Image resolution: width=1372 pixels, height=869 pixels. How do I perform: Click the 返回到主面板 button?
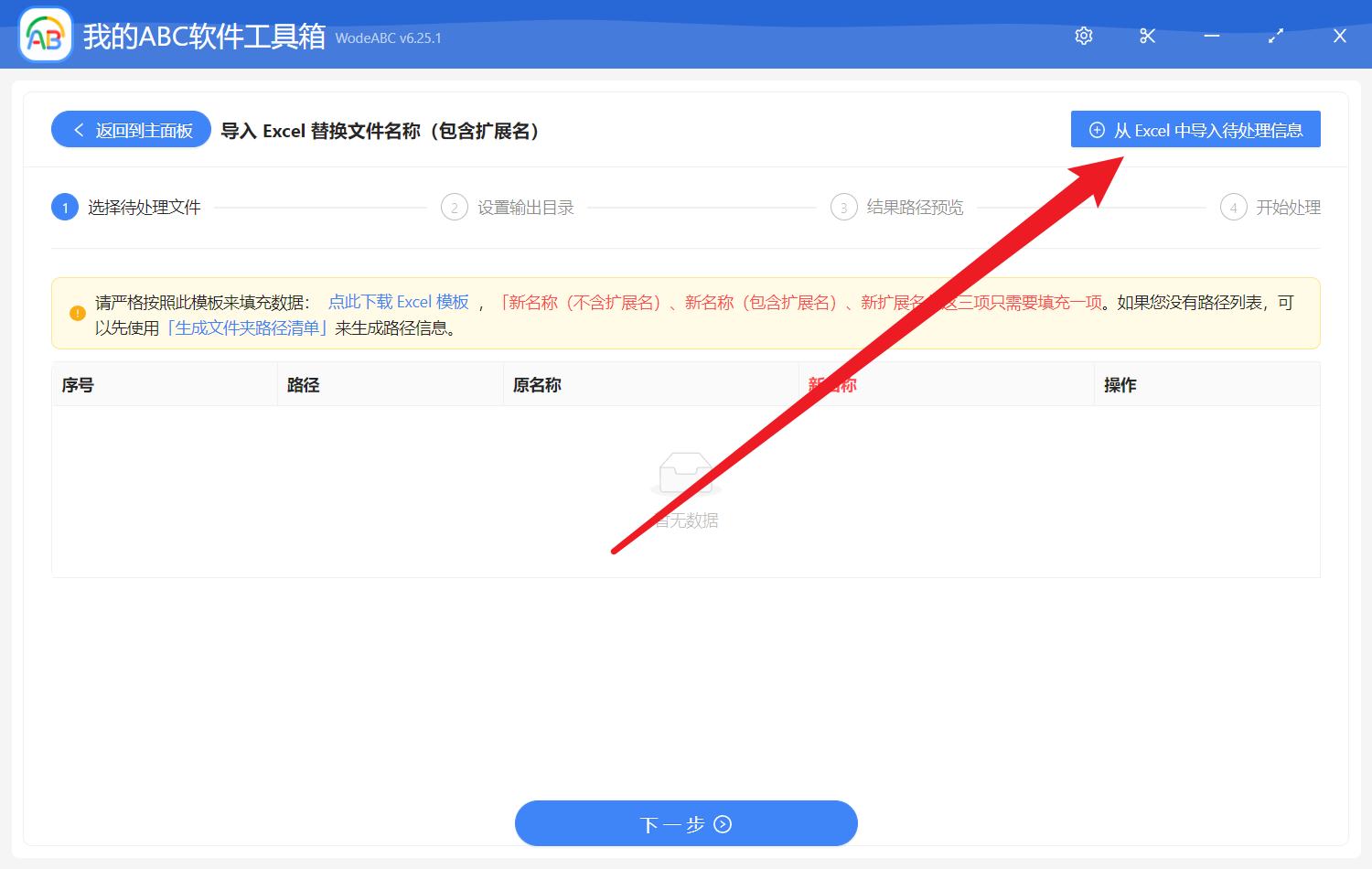click(130, 129)
